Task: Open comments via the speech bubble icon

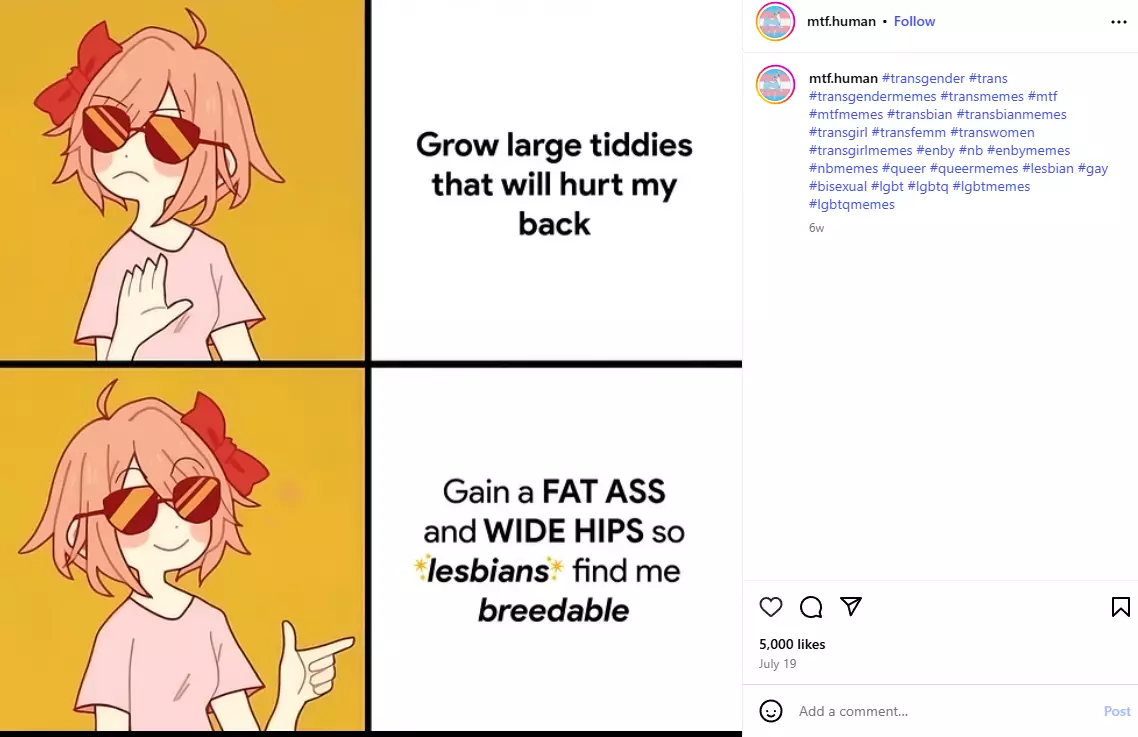Action: [811, 606]
